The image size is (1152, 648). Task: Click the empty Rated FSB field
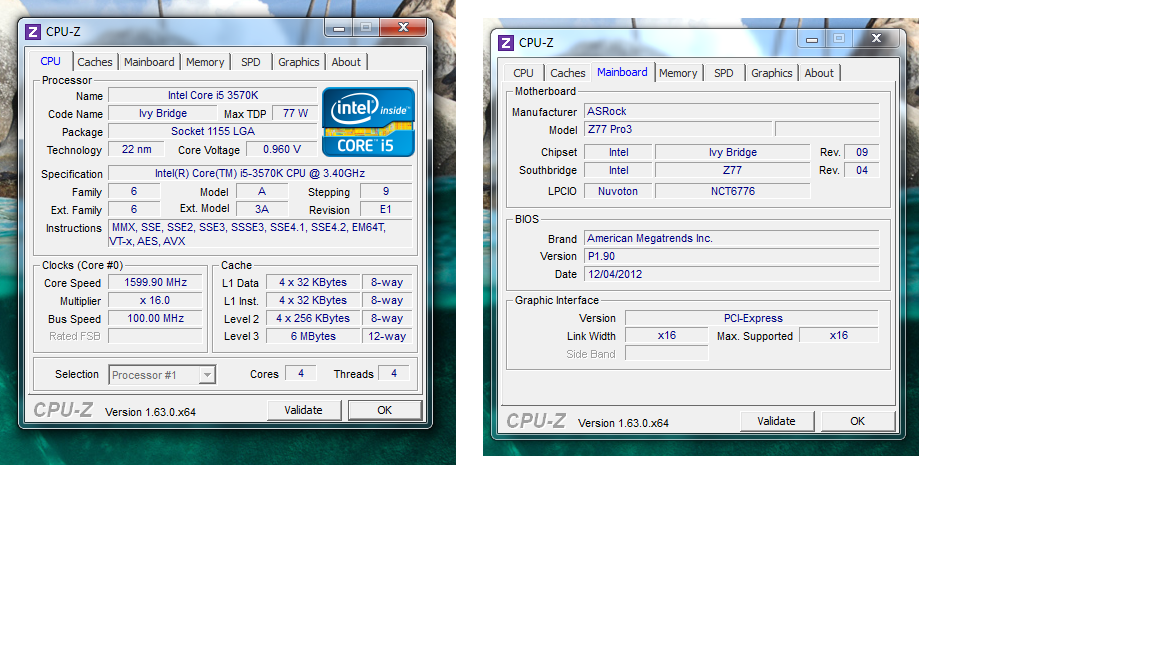pos(155,336)
